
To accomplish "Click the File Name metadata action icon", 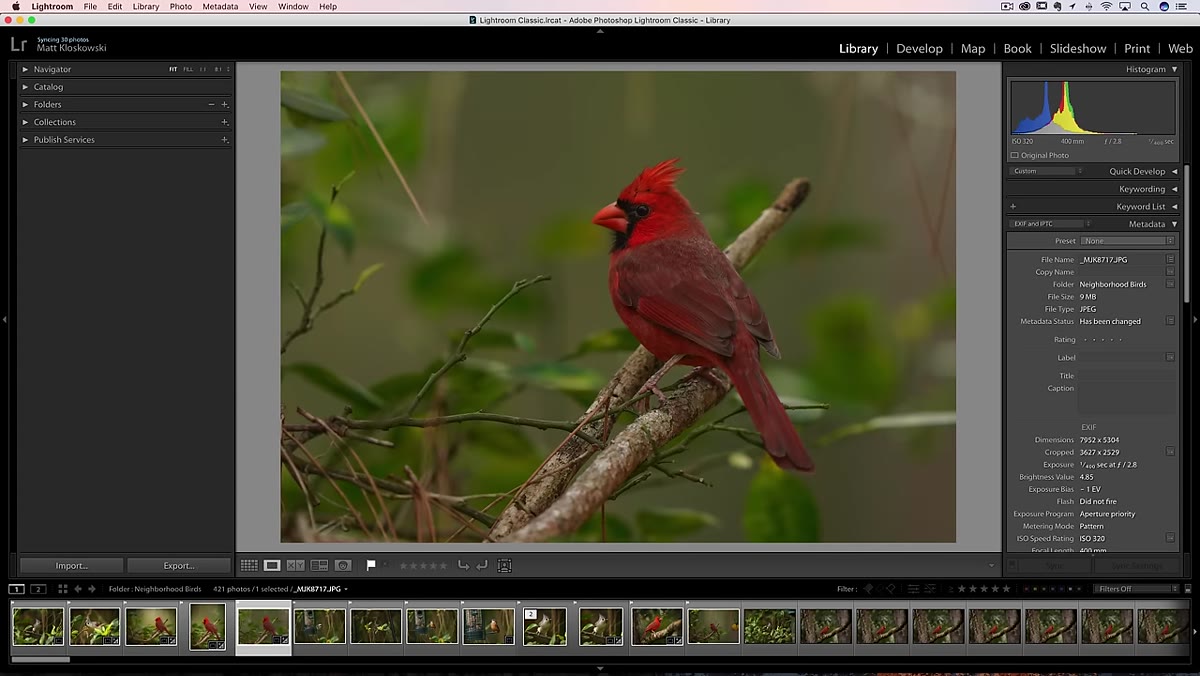I will pos(1170,260).
